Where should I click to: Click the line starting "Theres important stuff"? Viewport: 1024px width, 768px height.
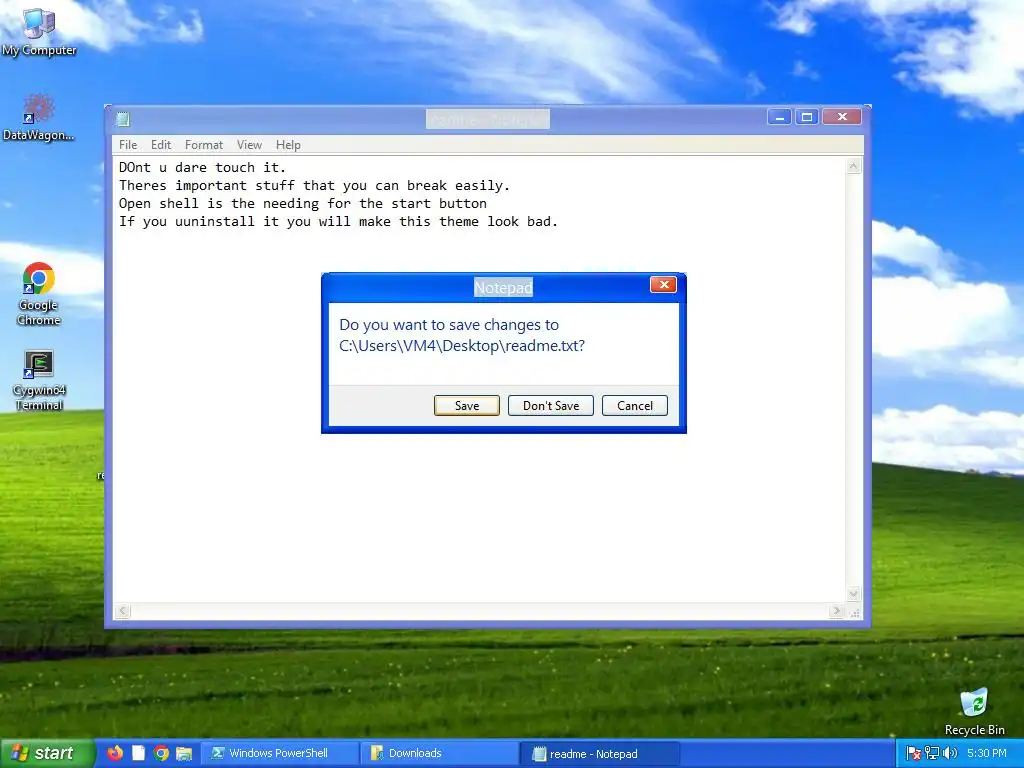point(314,185)
